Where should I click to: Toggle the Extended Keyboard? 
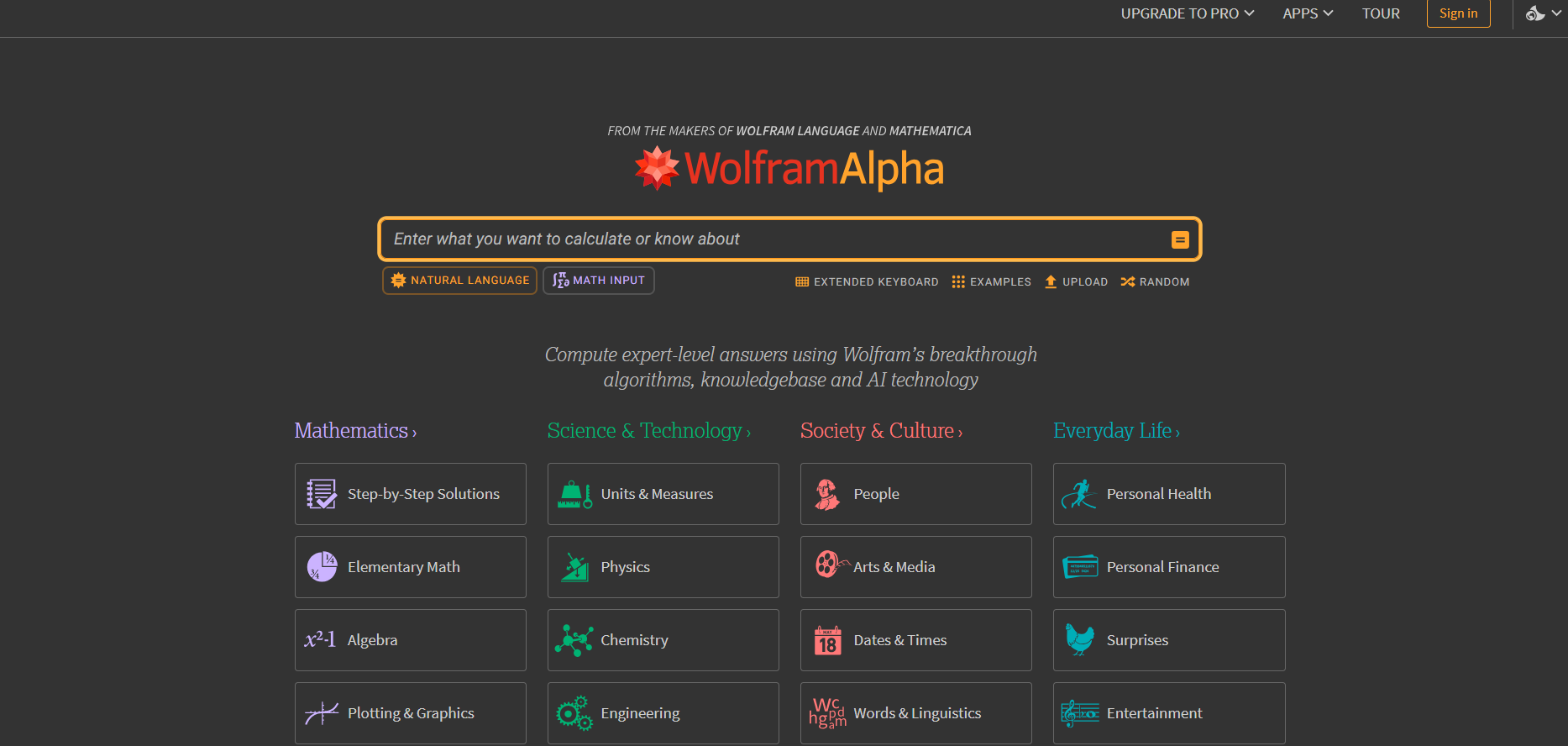tap(867, 282)
